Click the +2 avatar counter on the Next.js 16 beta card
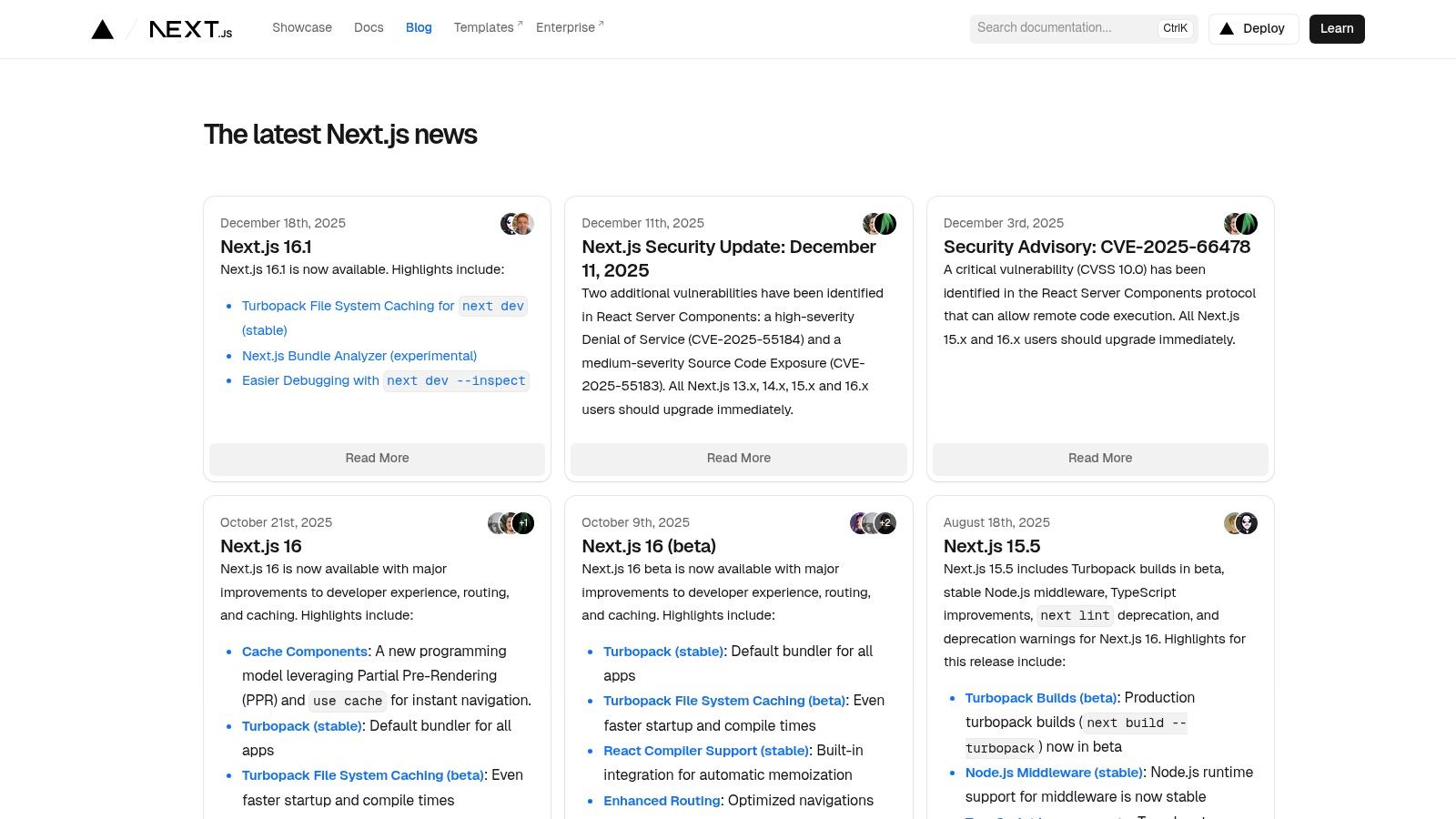The width and height of the screenshot is (1456, 819). [884, 522]
